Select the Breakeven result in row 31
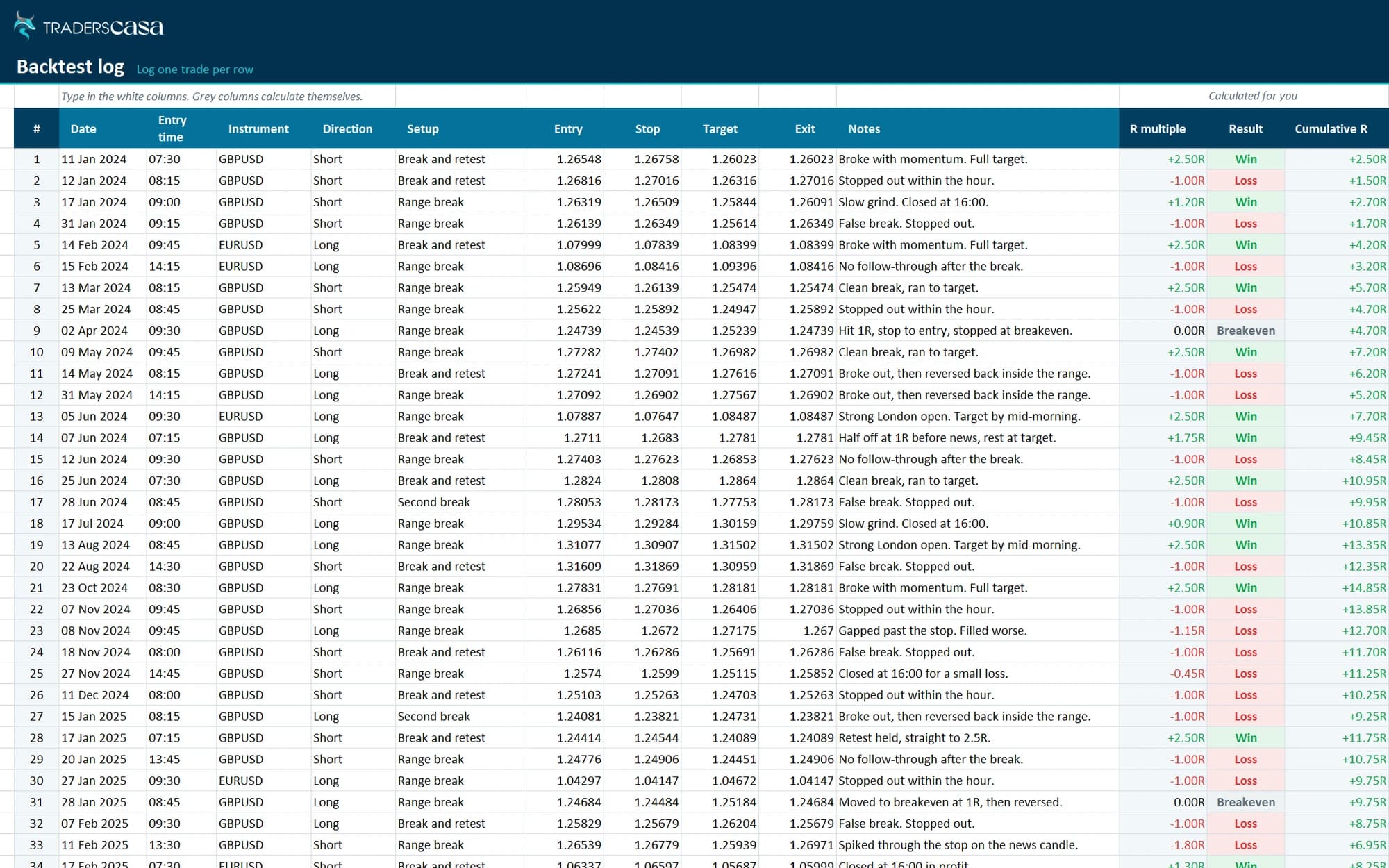The image size is (1389, 868). click(x=1246, y=802)
